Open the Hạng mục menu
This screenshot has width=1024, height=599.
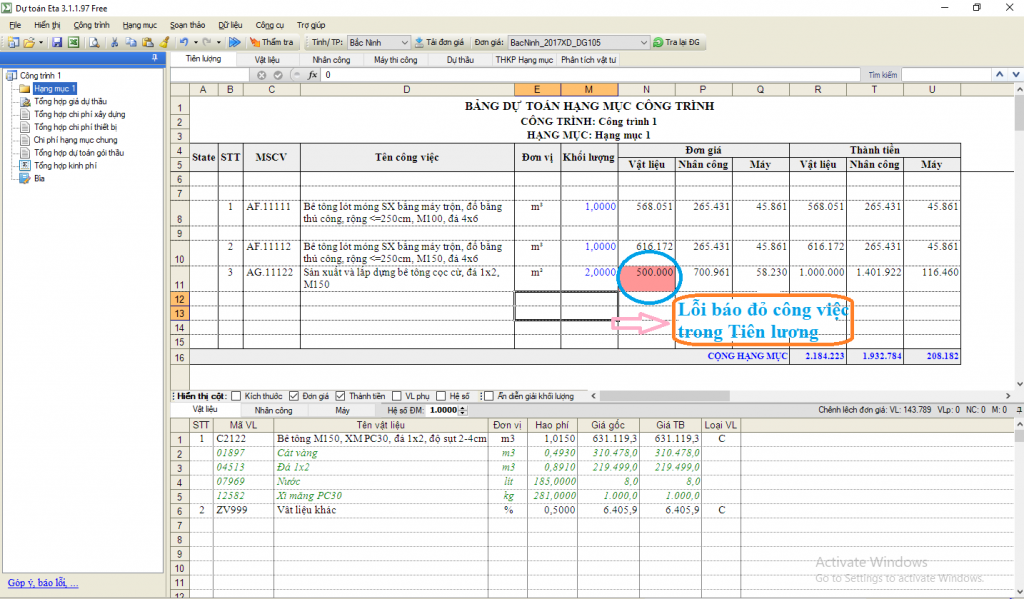(x=139, y=23)
